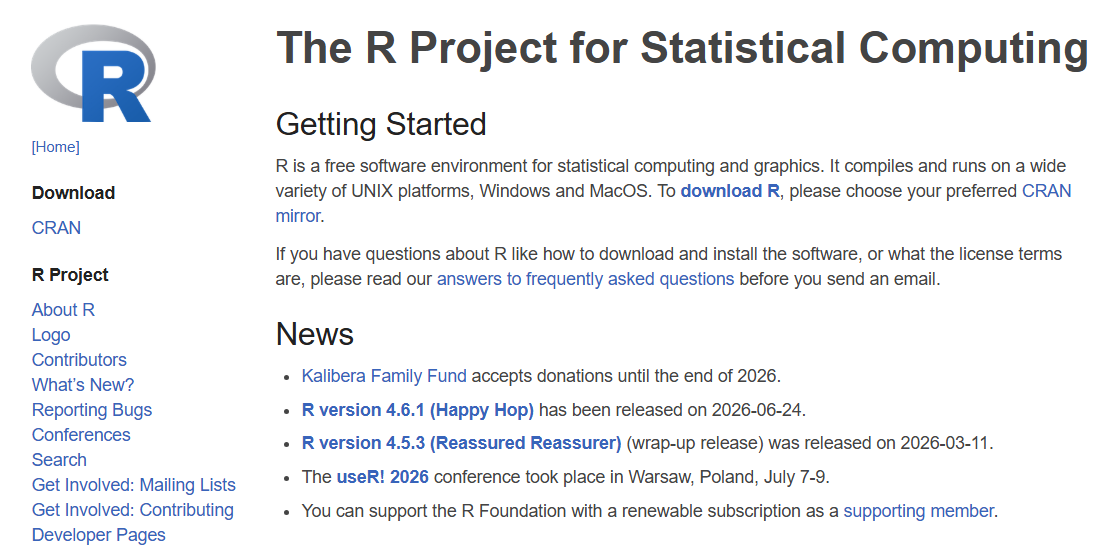Viewport: 1108px width, 553px height.
Task: Click the bold download R link
Action: tap(731, 191)
